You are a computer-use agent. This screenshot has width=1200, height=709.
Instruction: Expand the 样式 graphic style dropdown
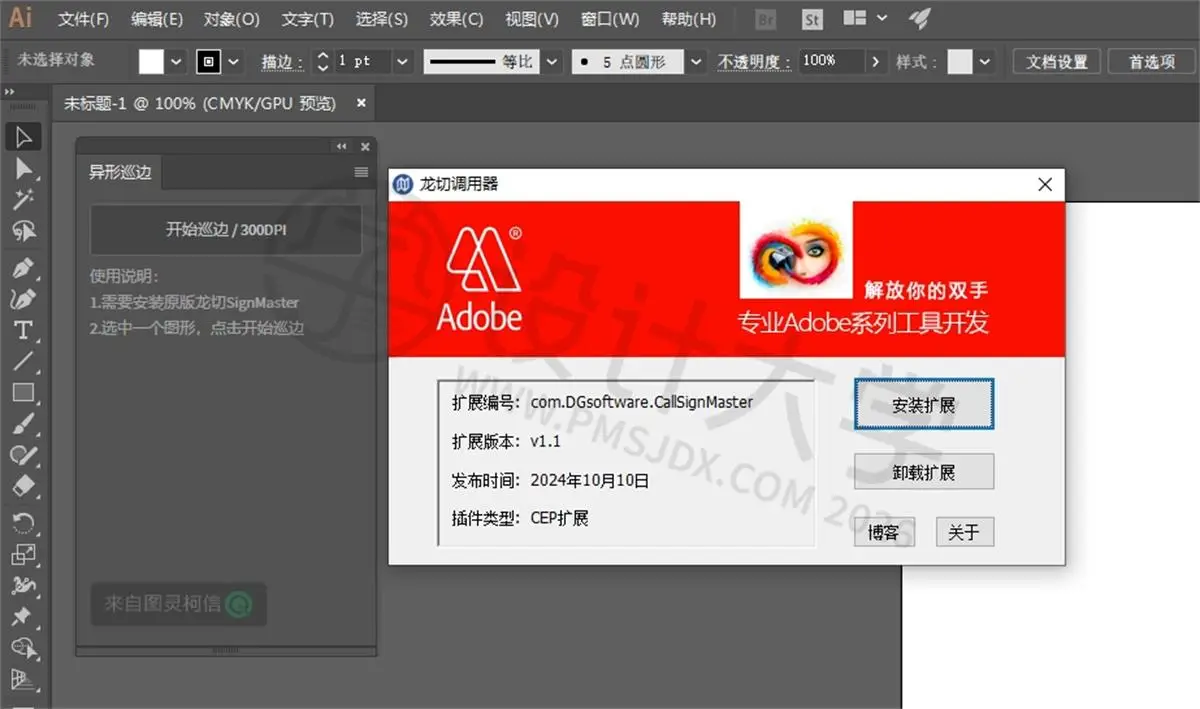986,61
